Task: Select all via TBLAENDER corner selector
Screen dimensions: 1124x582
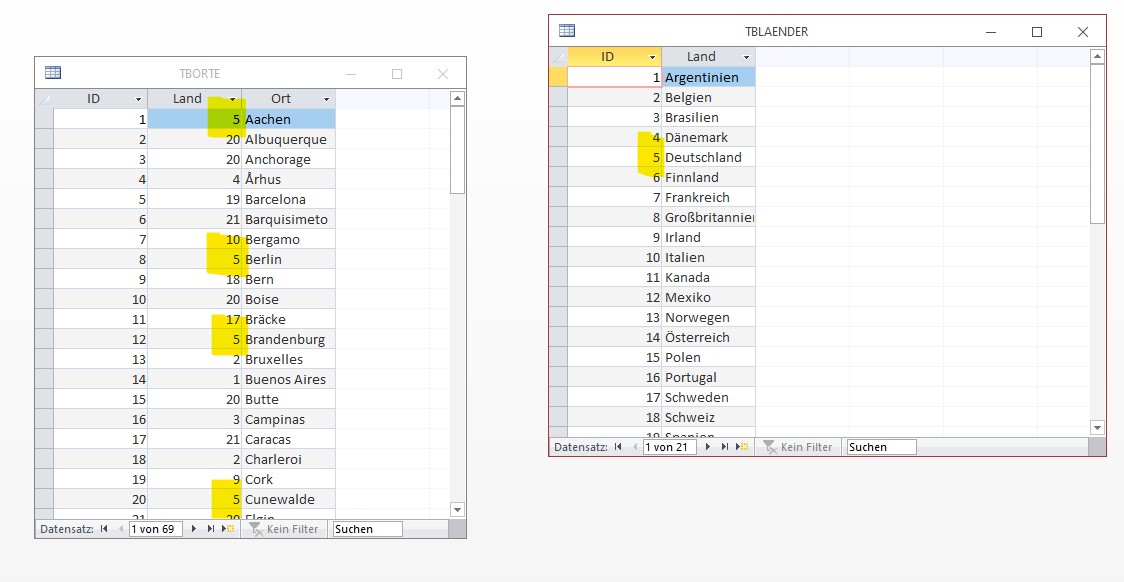Action: tap(558, 57)
